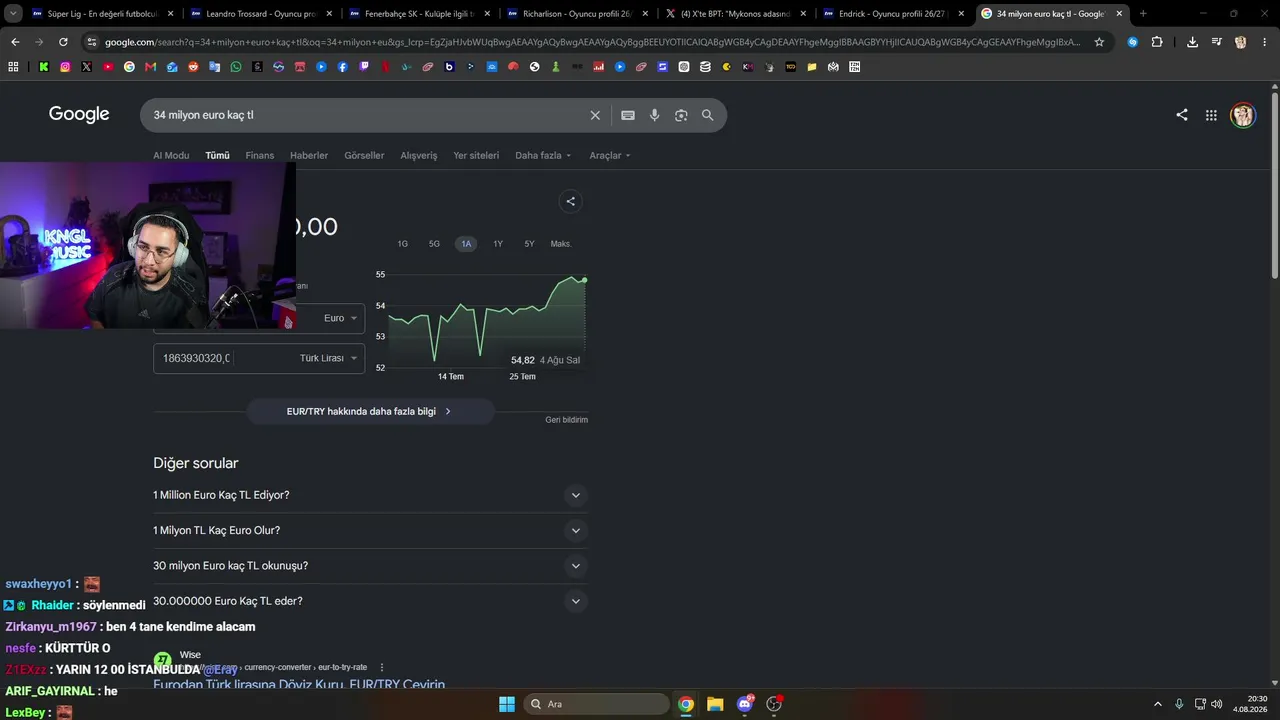Switch to the Haberler search tab
Viewport: 1280px width, 720px height.
coord(309,155)
